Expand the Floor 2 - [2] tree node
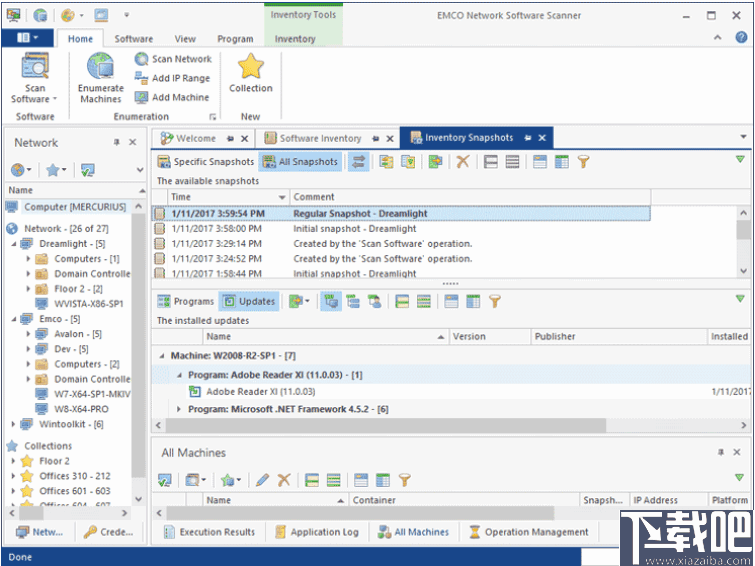 pyautogui.click(x=28, y=289)
